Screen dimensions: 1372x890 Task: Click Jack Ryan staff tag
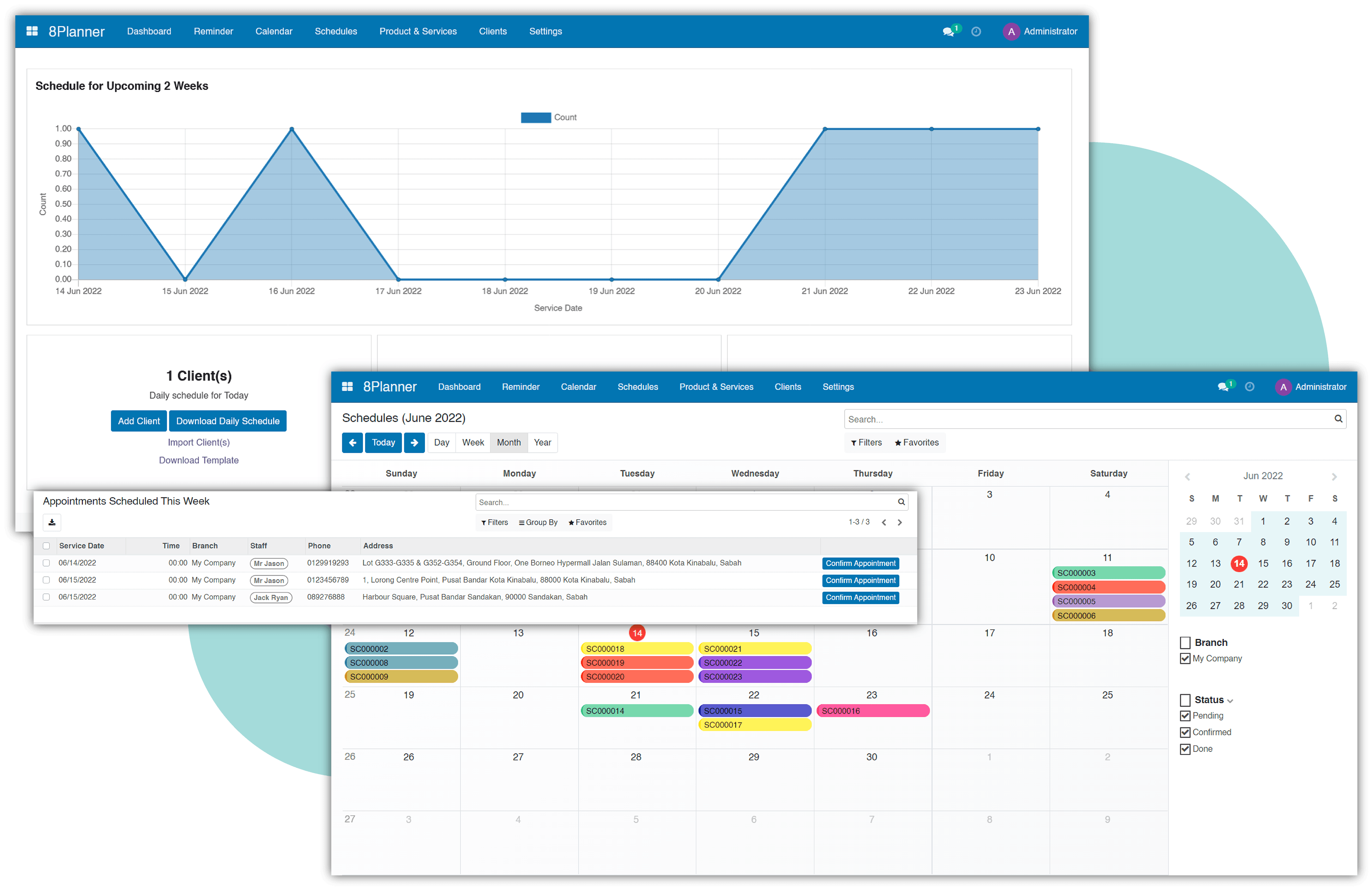(x=271, y=597)
